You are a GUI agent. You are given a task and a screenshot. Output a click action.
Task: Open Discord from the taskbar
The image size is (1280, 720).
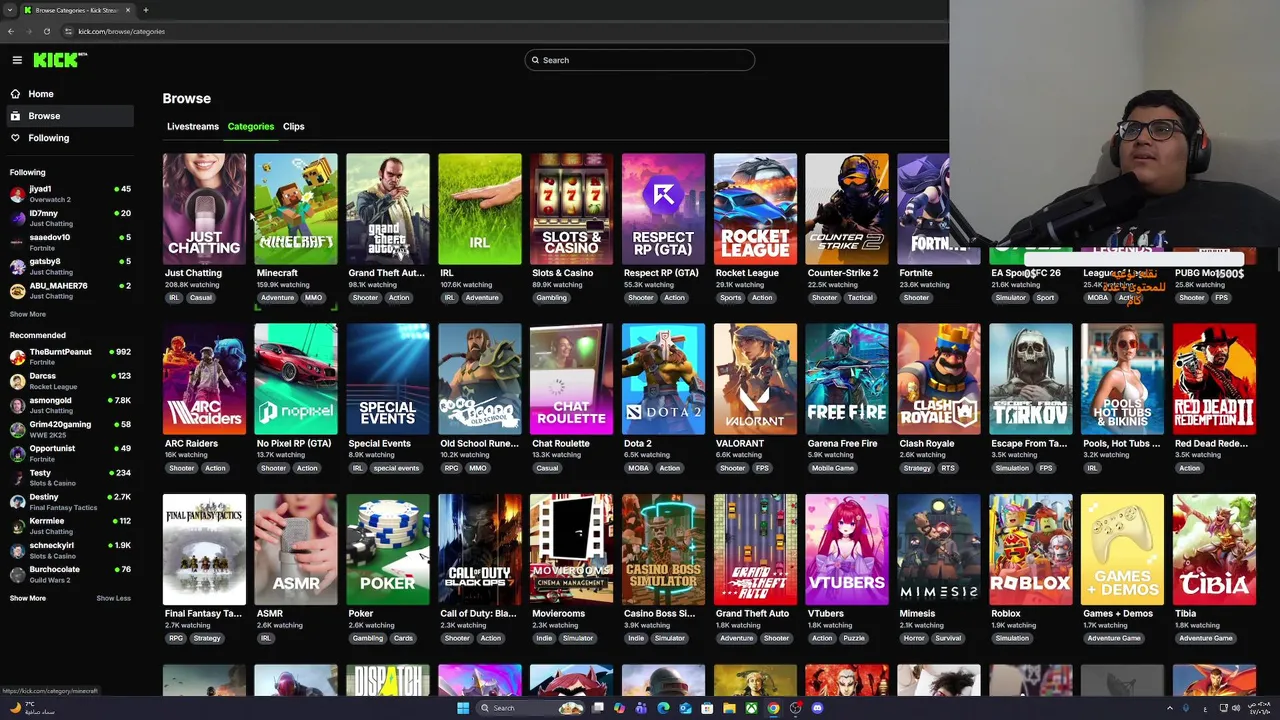[817, 708]
